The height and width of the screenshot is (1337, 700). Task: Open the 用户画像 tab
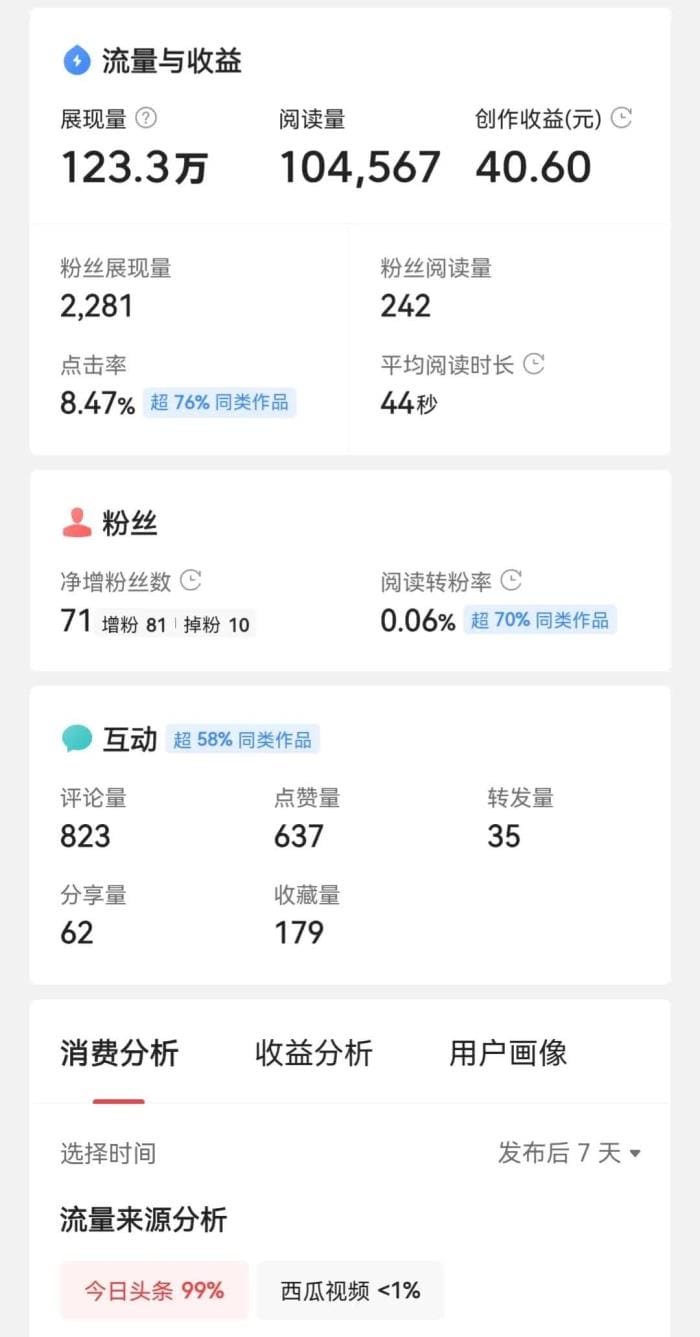point(508,1053)
